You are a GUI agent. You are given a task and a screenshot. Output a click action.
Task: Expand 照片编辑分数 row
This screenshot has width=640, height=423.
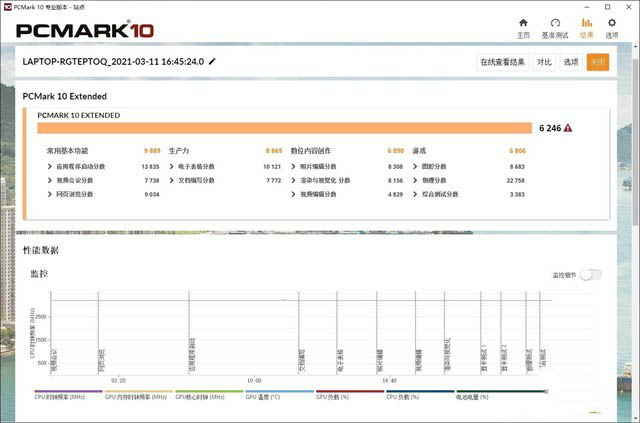tap(293, 167)
